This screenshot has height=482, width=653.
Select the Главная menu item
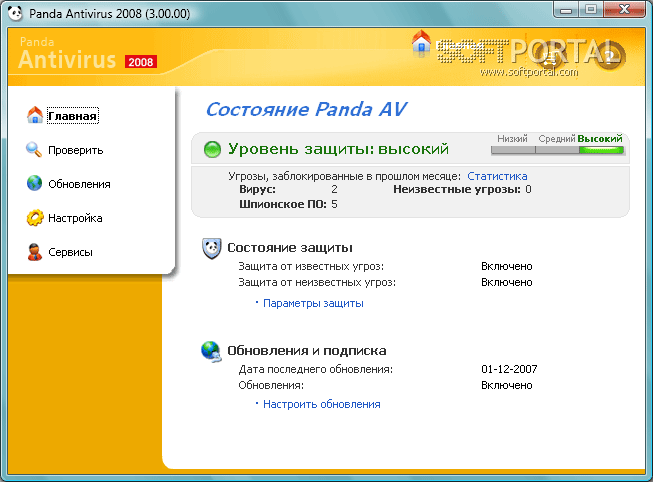point(73,116)
